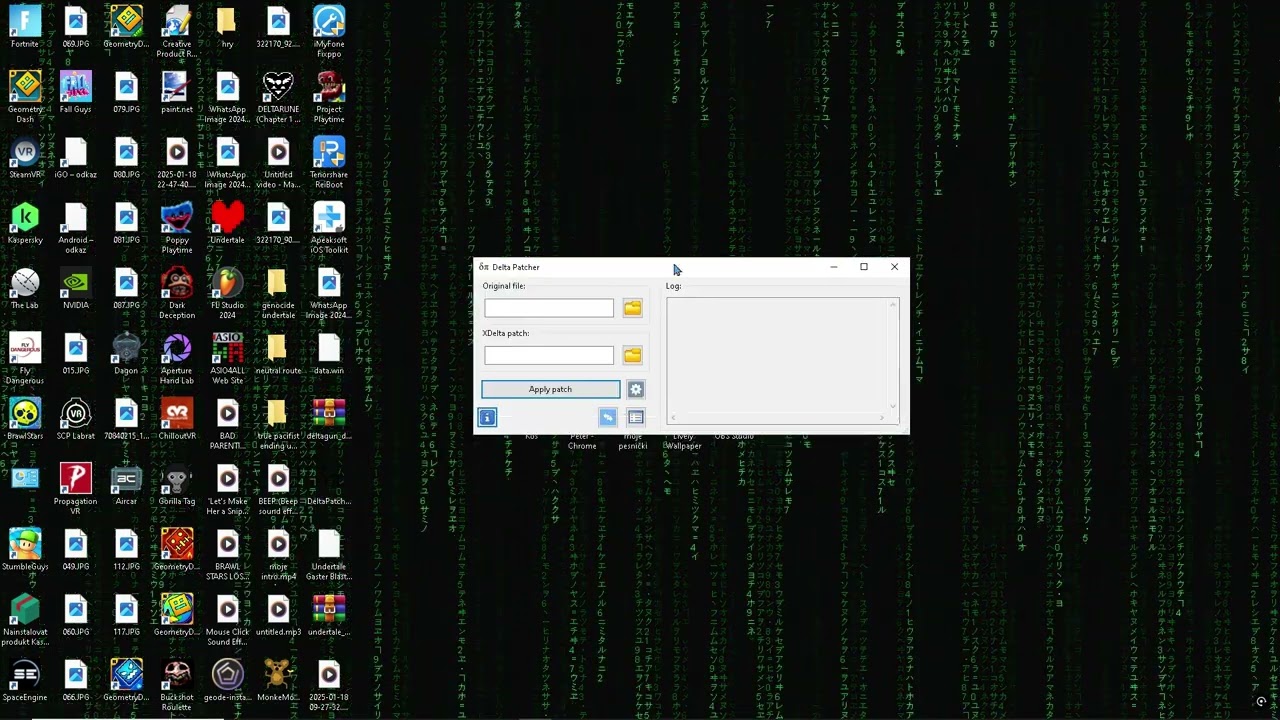Select the Gorilla Tag desktop icon

point(177,485)
